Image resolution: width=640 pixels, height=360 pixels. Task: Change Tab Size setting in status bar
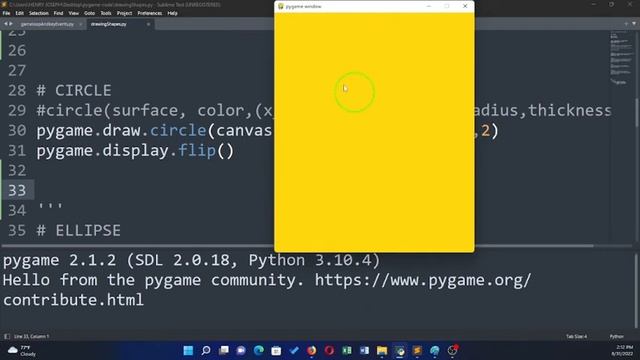576,336
